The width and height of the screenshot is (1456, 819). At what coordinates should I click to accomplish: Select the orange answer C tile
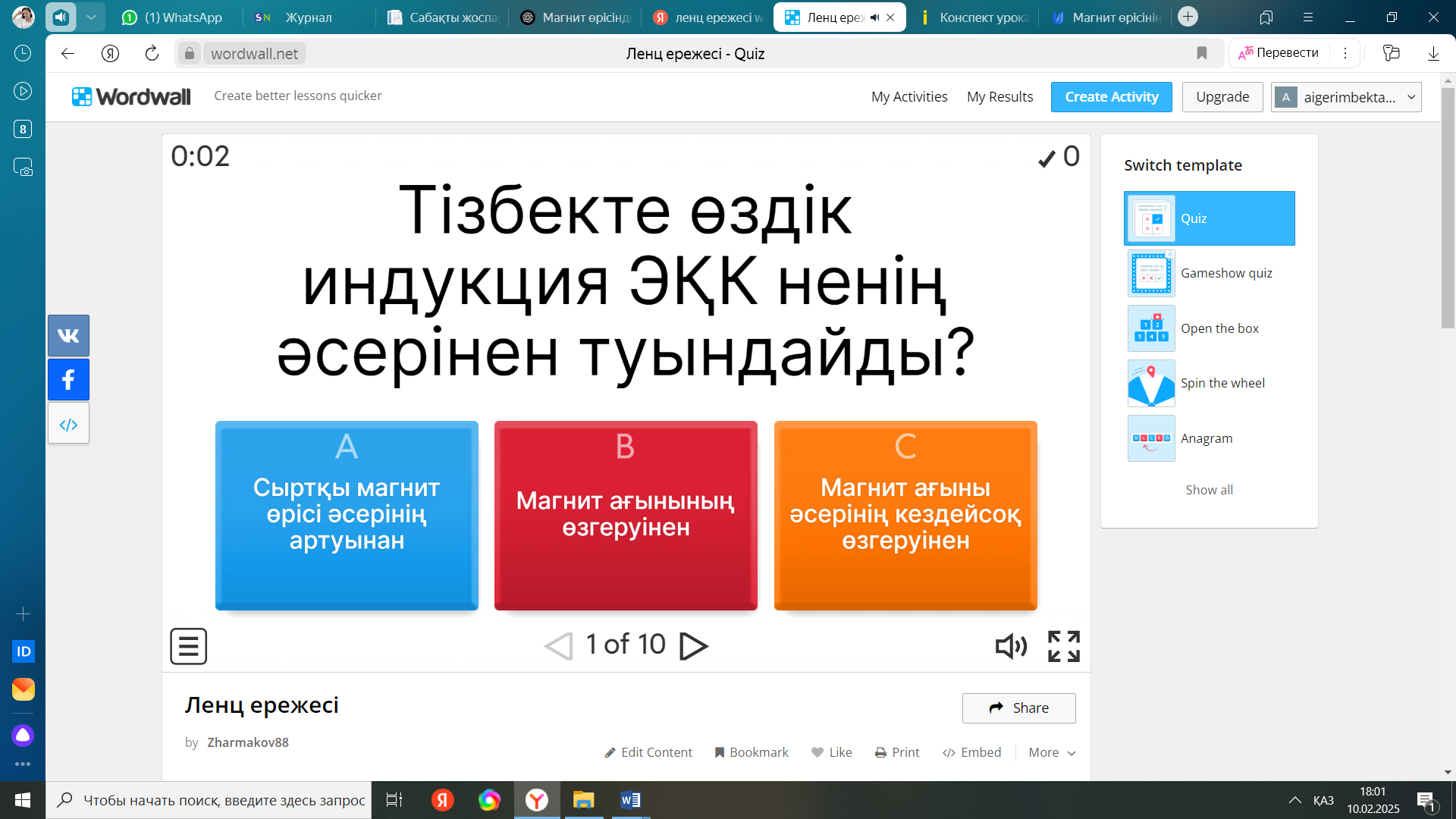905,516
